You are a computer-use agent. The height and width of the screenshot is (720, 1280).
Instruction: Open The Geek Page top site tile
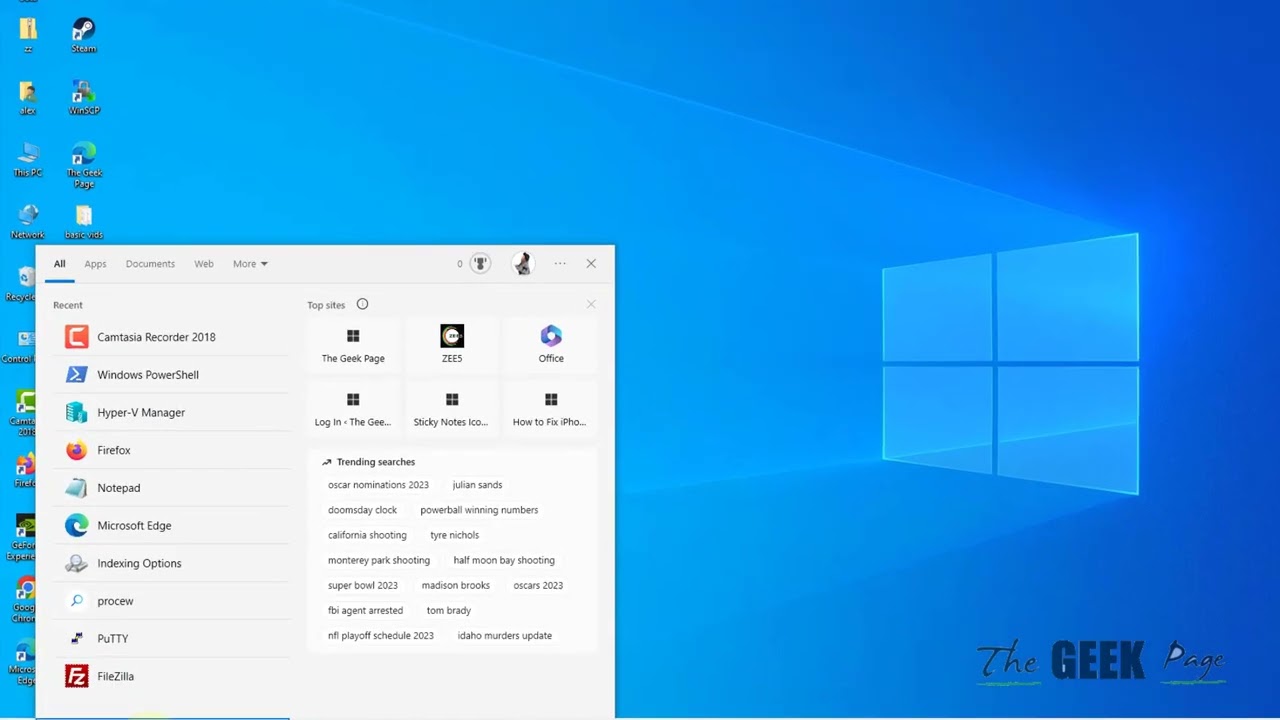(x=353, y=345)
